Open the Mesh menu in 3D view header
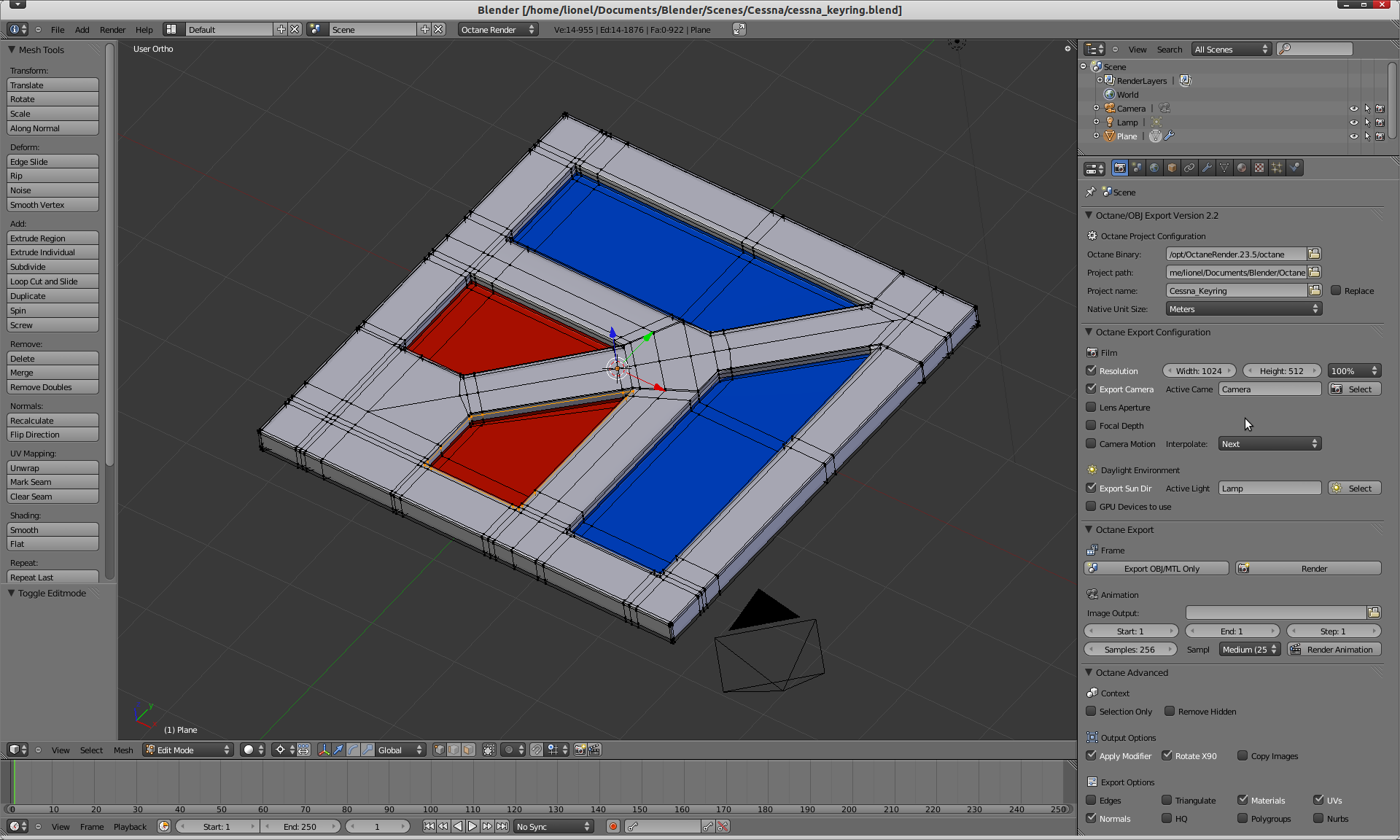 123,750
